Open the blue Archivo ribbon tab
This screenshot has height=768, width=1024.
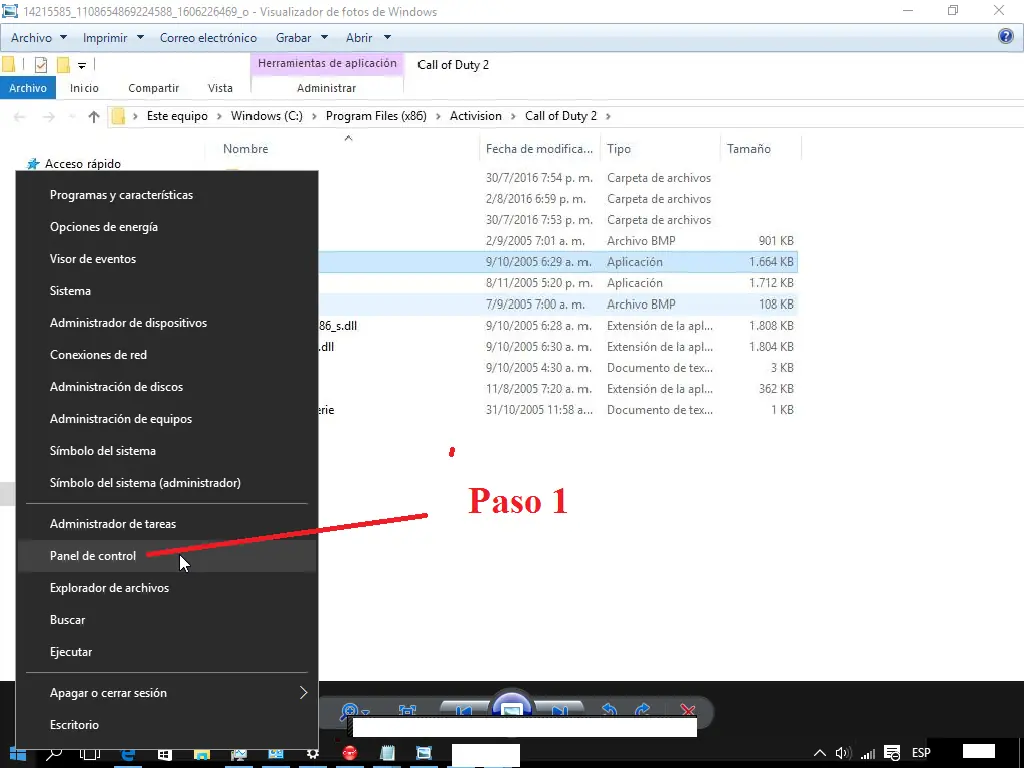pos(28,88)
